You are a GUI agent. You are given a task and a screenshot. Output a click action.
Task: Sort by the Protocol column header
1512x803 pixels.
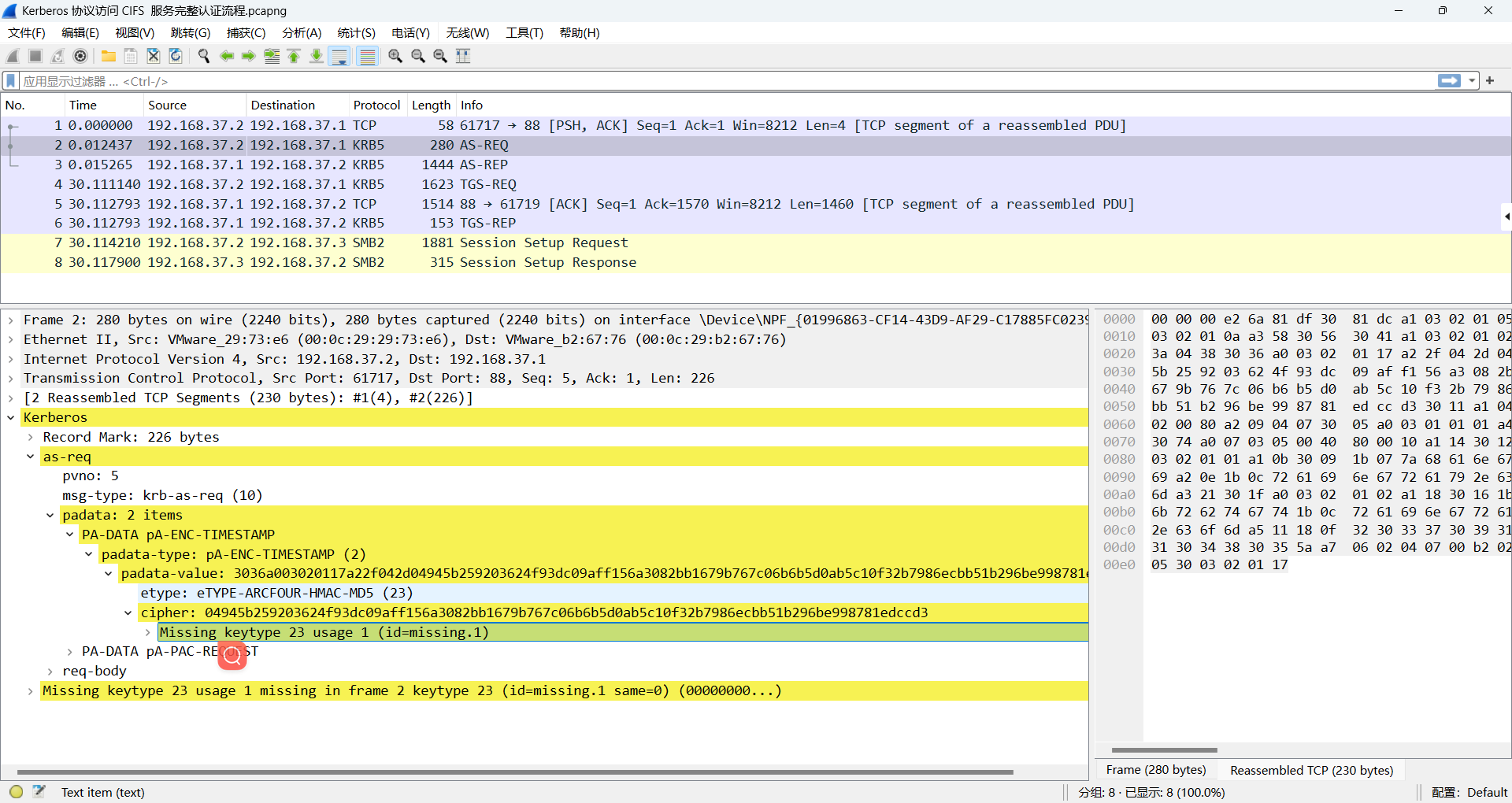click(376, 105)
